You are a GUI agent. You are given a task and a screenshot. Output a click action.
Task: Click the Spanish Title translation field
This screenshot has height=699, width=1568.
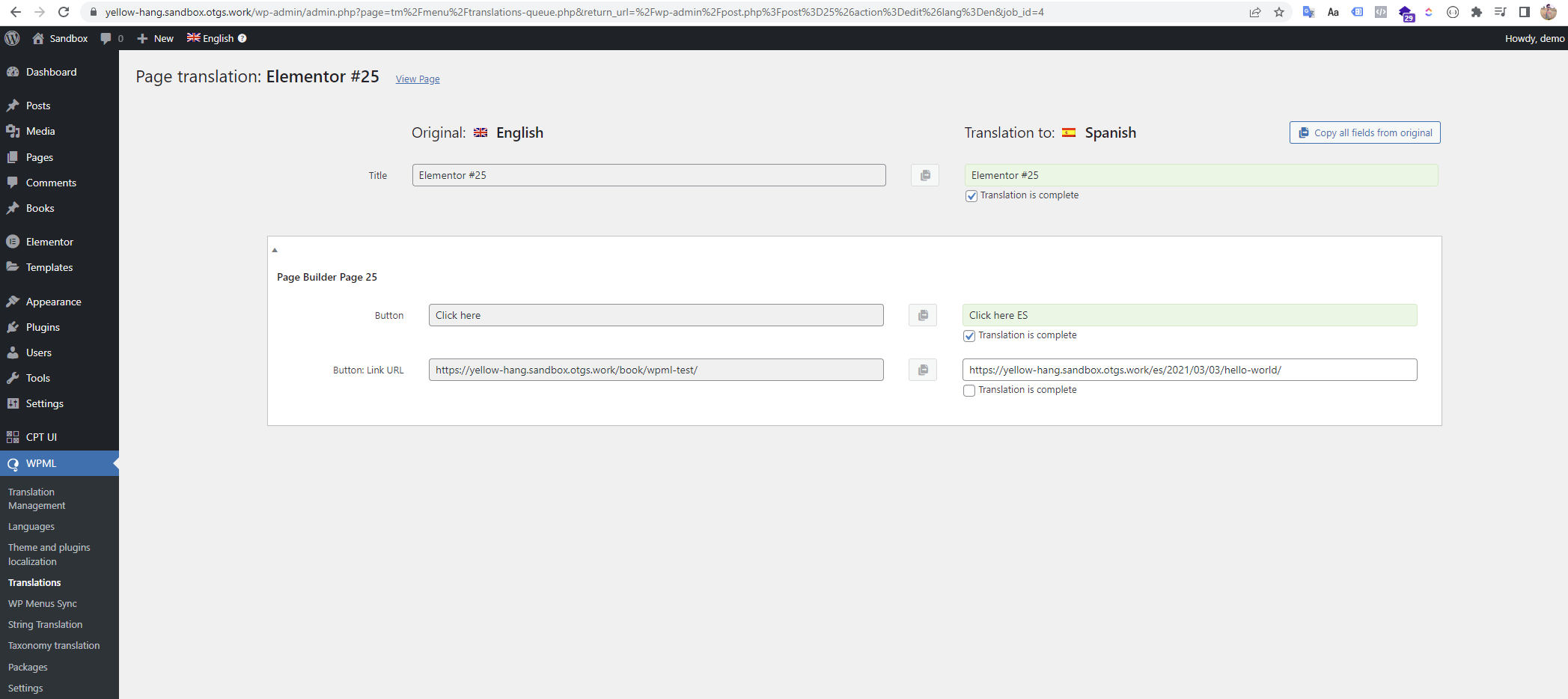point(1201,175)
